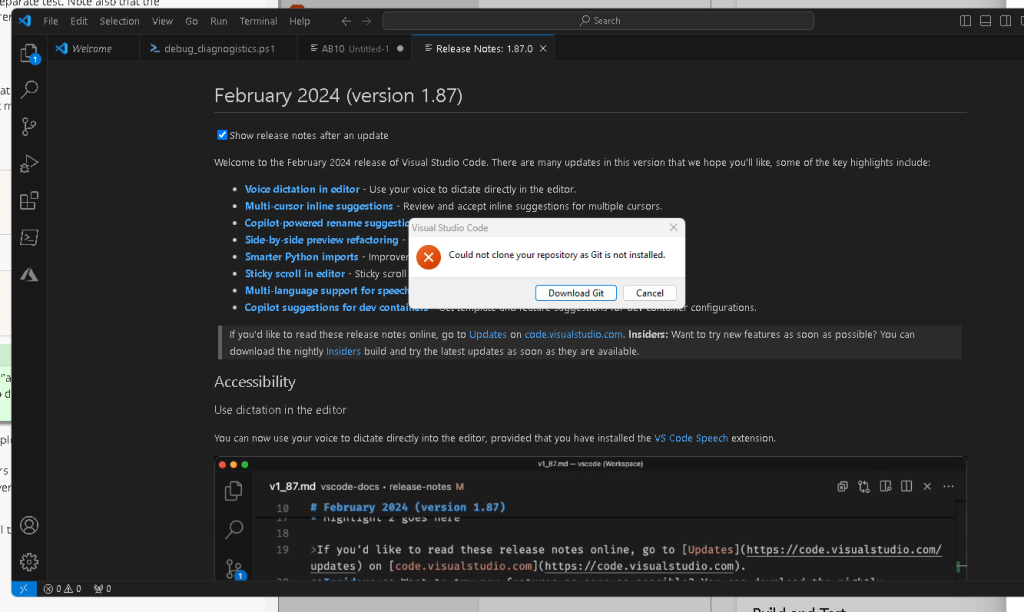Open the VS Code Speech extension link
1024x612 pixels.
tap(691, 438)
